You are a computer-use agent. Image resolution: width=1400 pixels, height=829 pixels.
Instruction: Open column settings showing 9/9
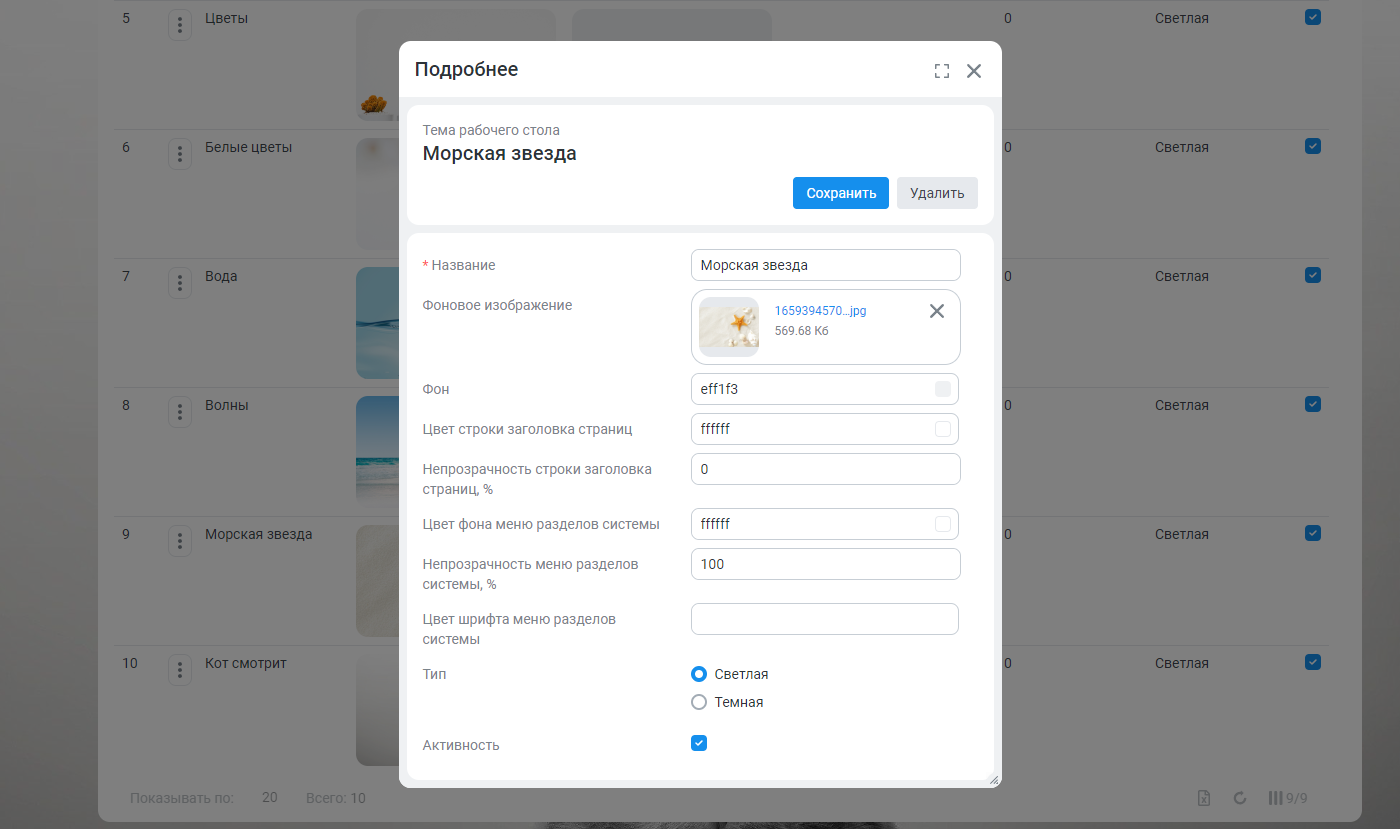1288,798
